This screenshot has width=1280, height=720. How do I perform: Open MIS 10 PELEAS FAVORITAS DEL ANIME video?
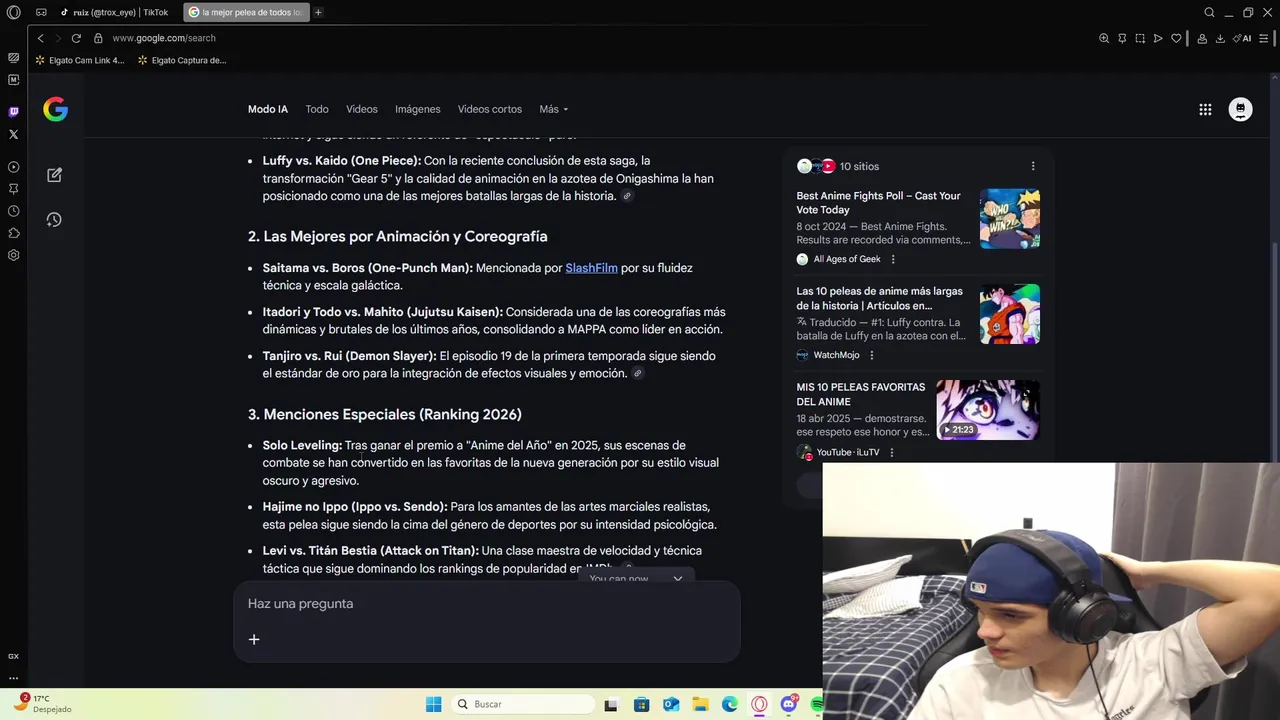tap(860, 394)
